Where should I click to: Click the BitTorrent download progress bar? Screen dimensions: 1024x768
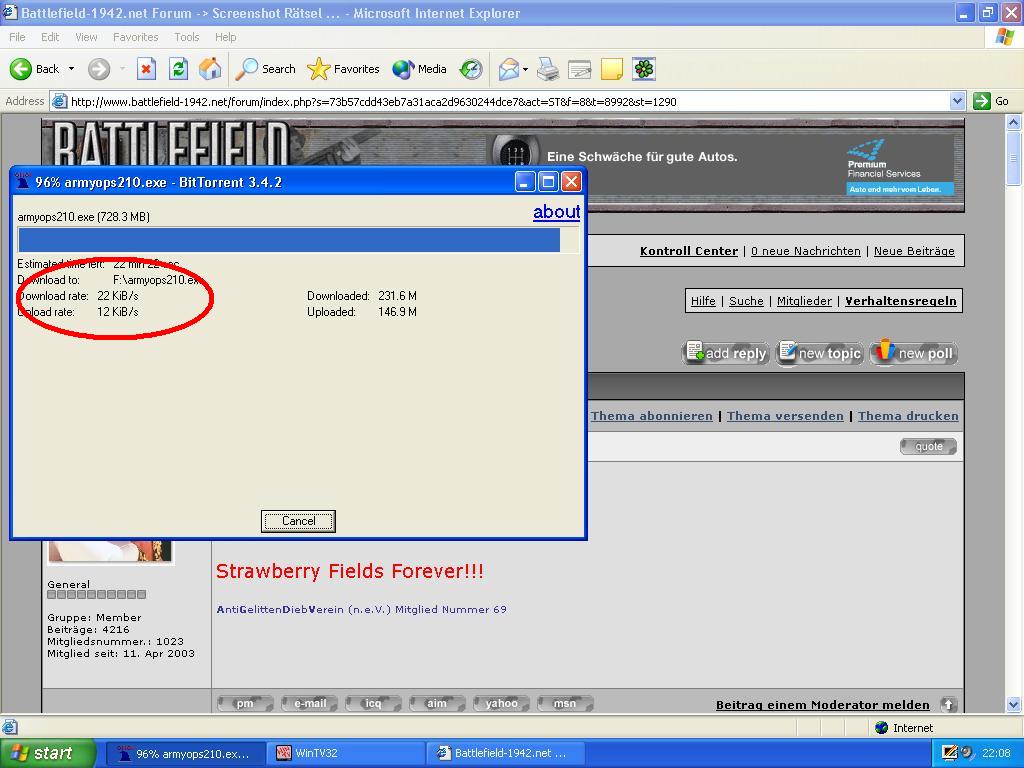click(x=298, y=240)
